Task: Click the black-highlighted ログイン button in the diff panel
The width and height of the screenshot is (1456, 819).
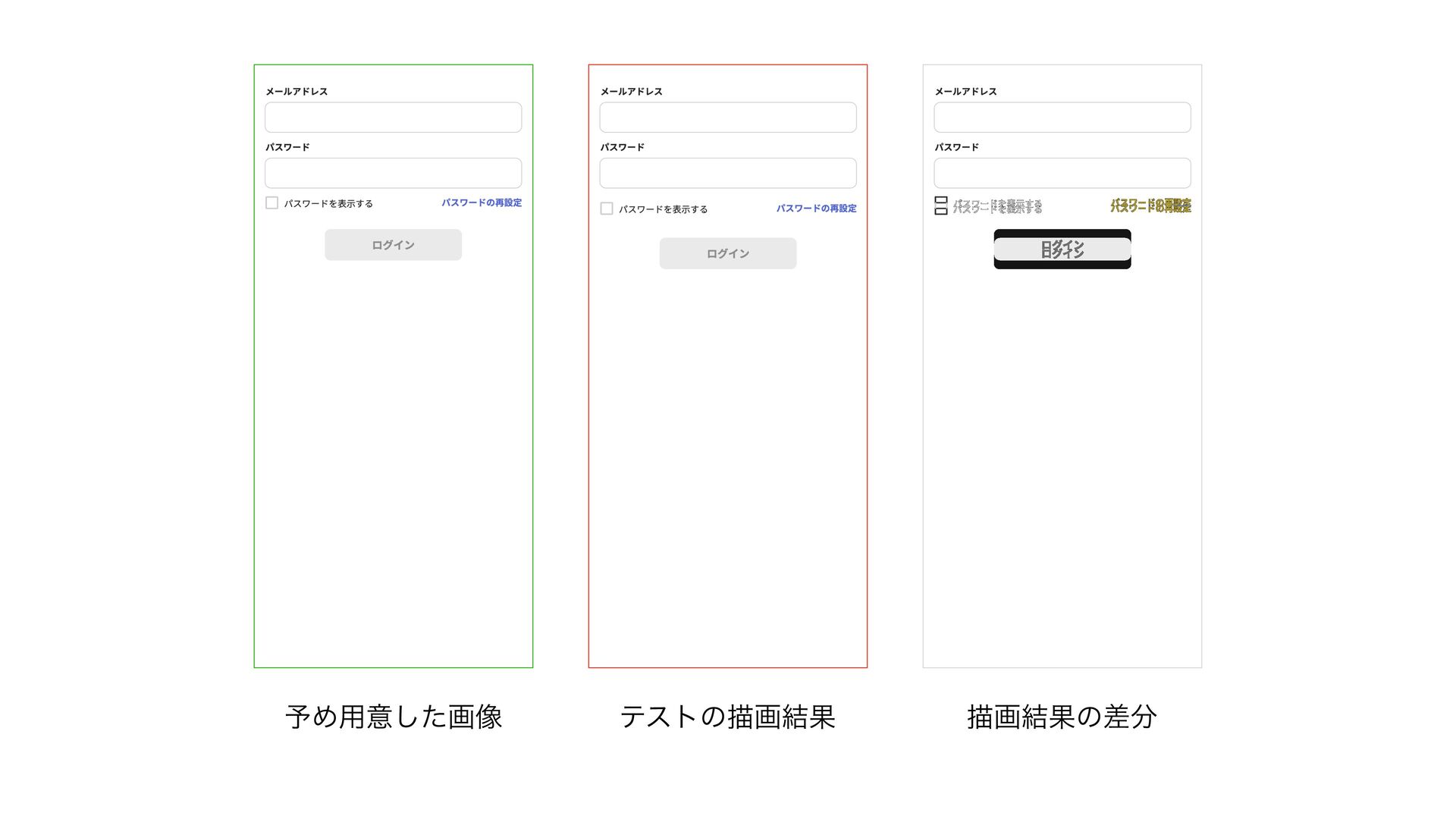Action: click(x=1062, y=249)
